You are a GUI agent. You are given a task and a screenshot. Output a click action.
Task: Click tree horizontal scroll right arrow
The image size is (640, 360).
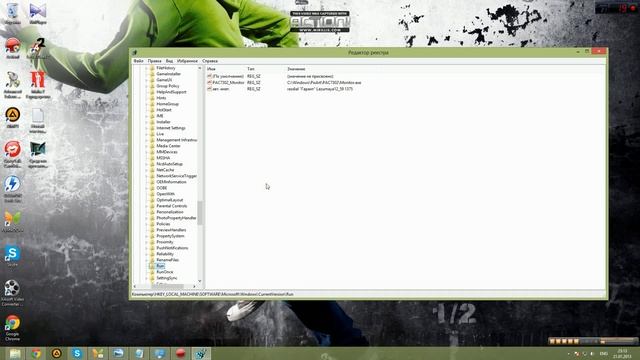coord(194,287)
